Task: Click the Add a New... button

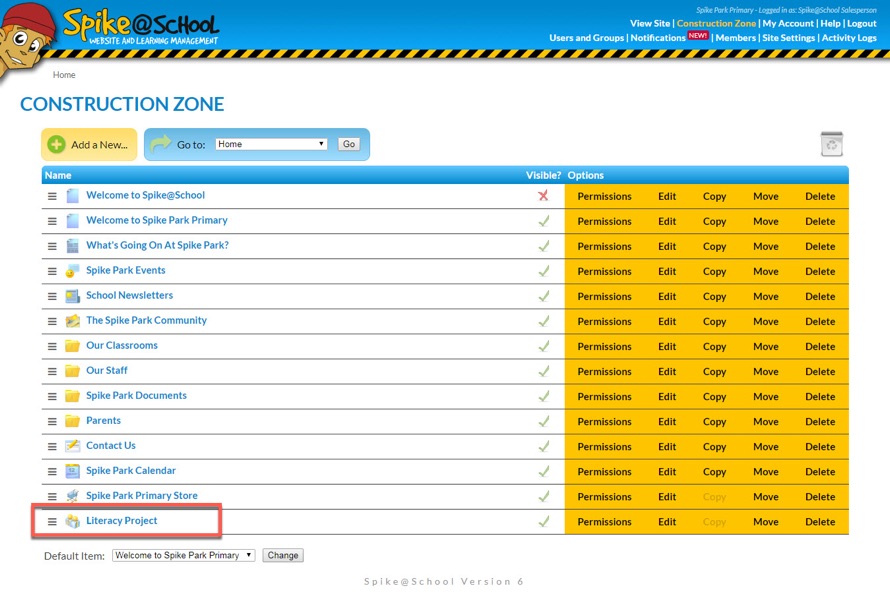Action: point(89,144)
